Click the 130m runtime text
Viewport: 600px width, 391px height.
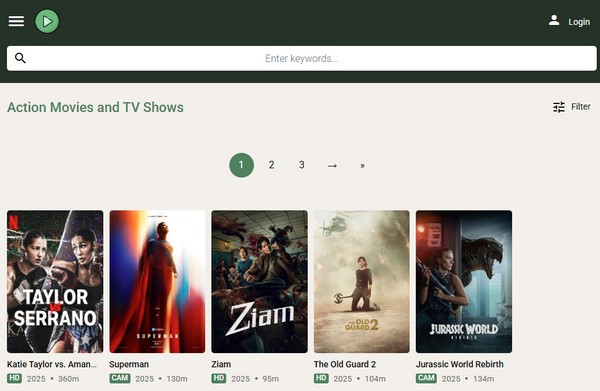point(177,379)
